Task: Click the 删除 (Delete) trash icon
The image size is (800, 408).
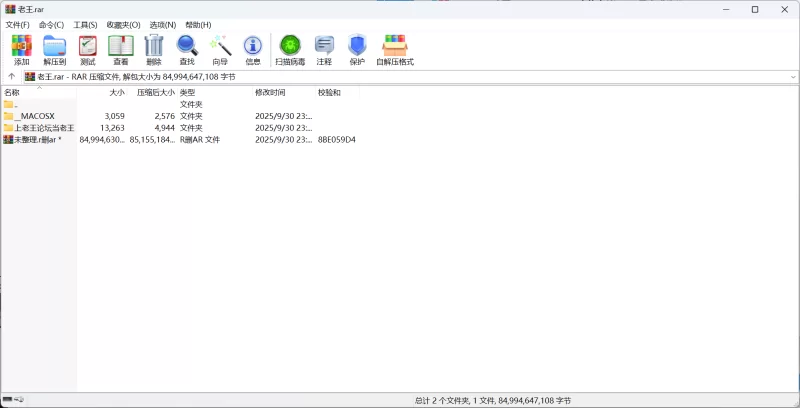Action: (153, 49)
